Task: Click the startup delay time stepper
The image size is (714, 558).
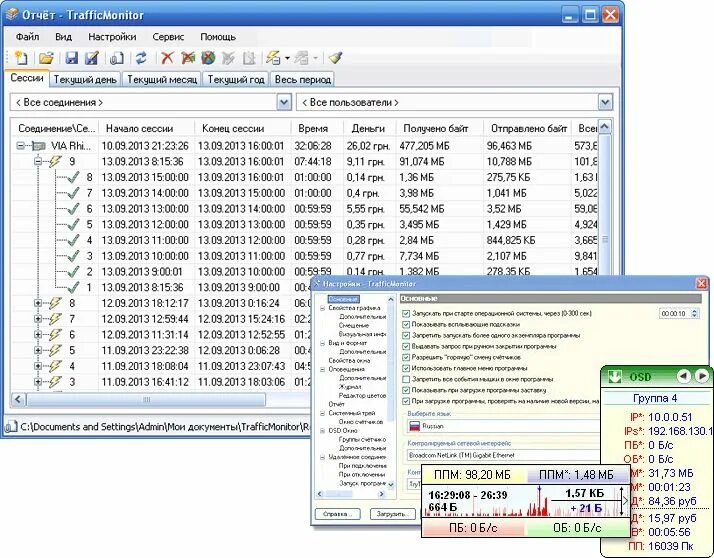Action: tap(694, 313)
